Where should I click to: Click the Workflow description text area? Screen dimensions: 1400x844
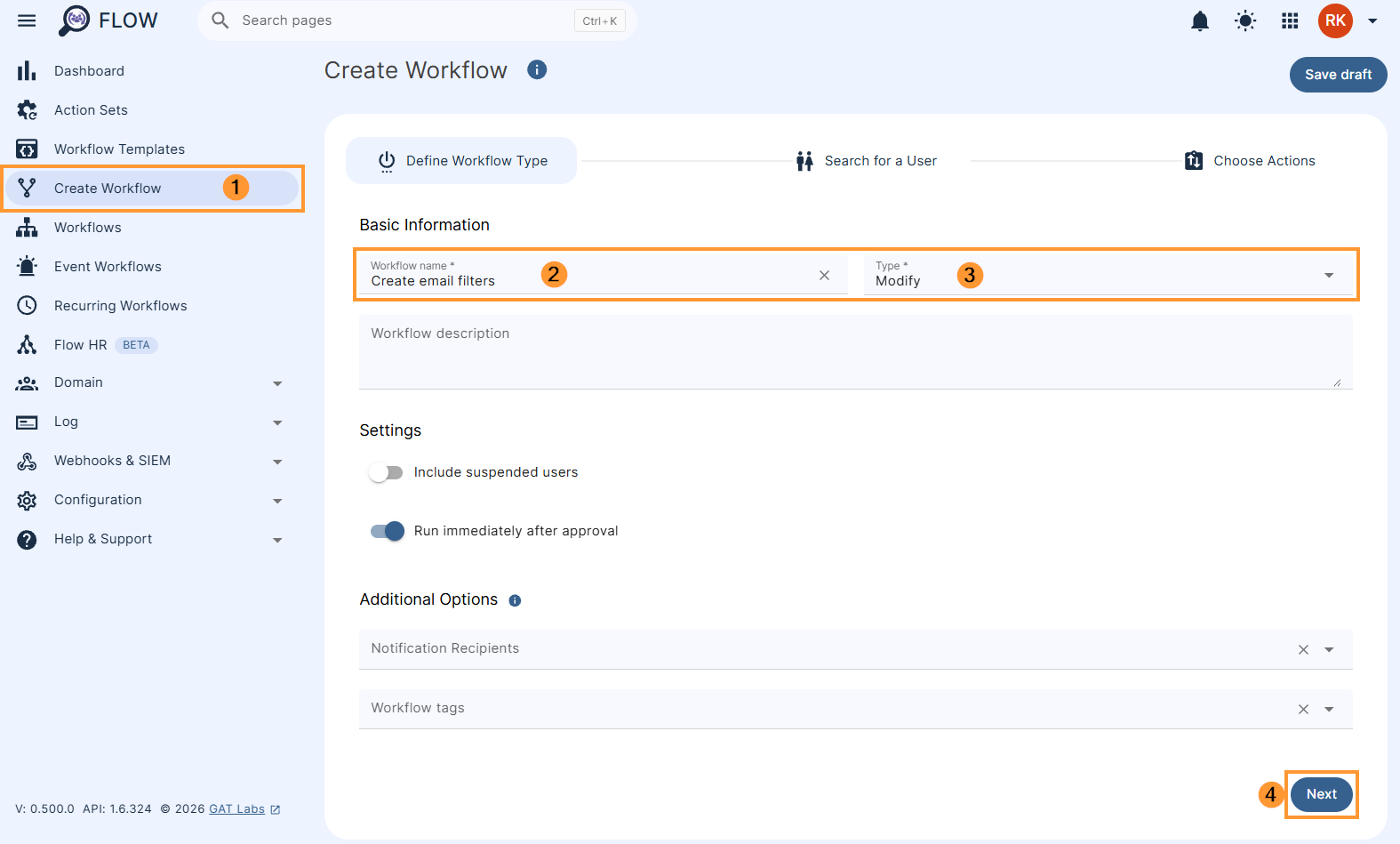(856, 352)
